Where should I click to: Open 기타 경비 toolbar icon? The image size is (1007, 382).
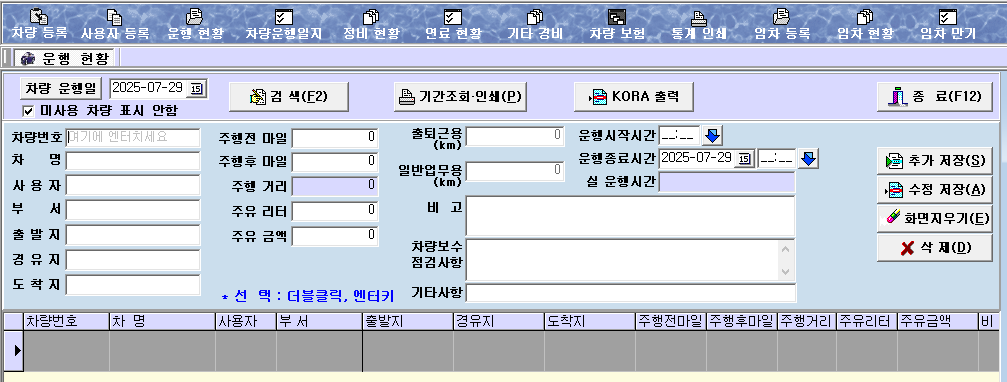[x=535, y=25]
